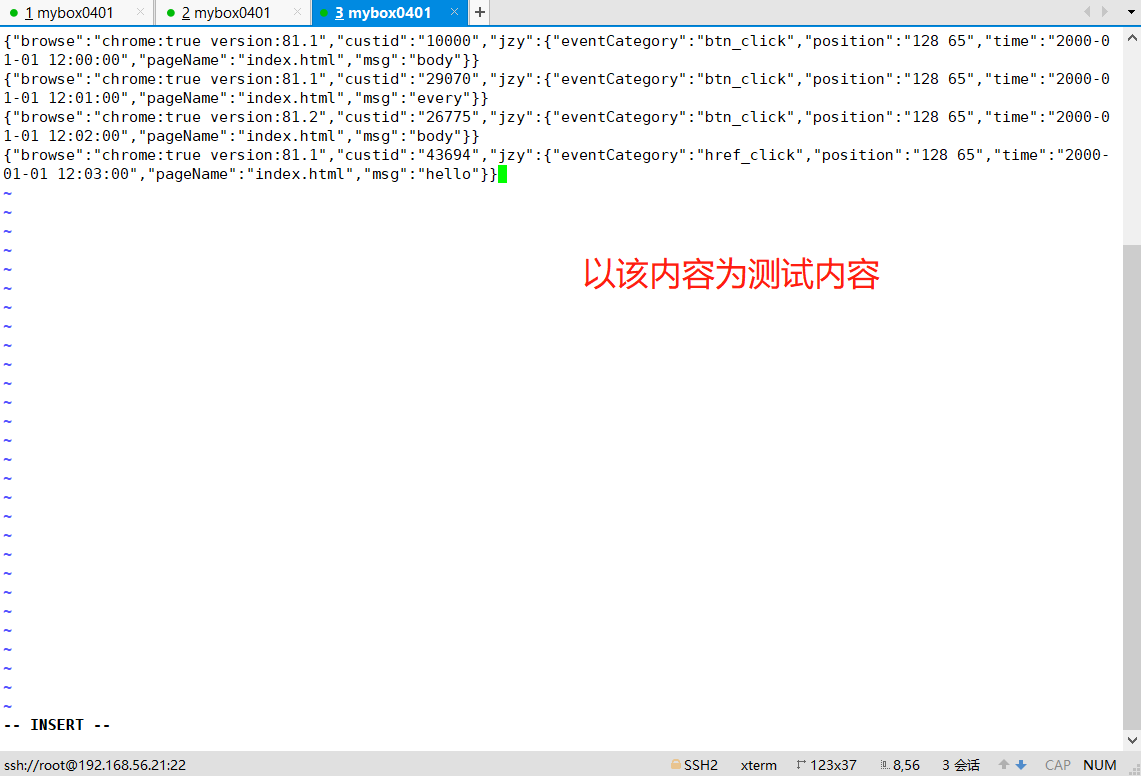This screenshot has width=1141, height=776.
Task: Click the ssh://root@192.168.56.21:22 address
Action: point(95,765)
